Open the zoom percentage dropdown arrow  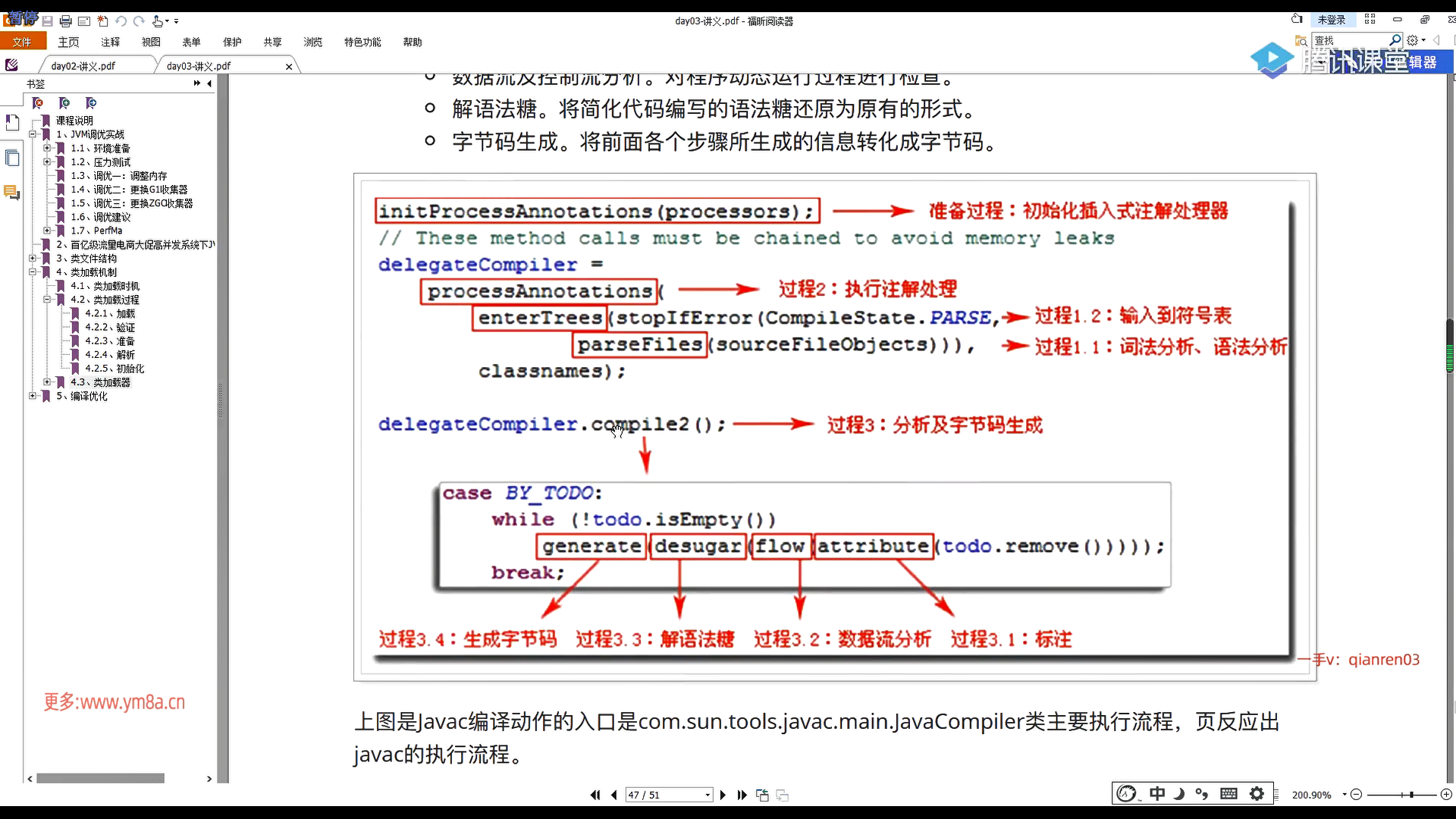pyautogui.click(x=1344, y=795)
